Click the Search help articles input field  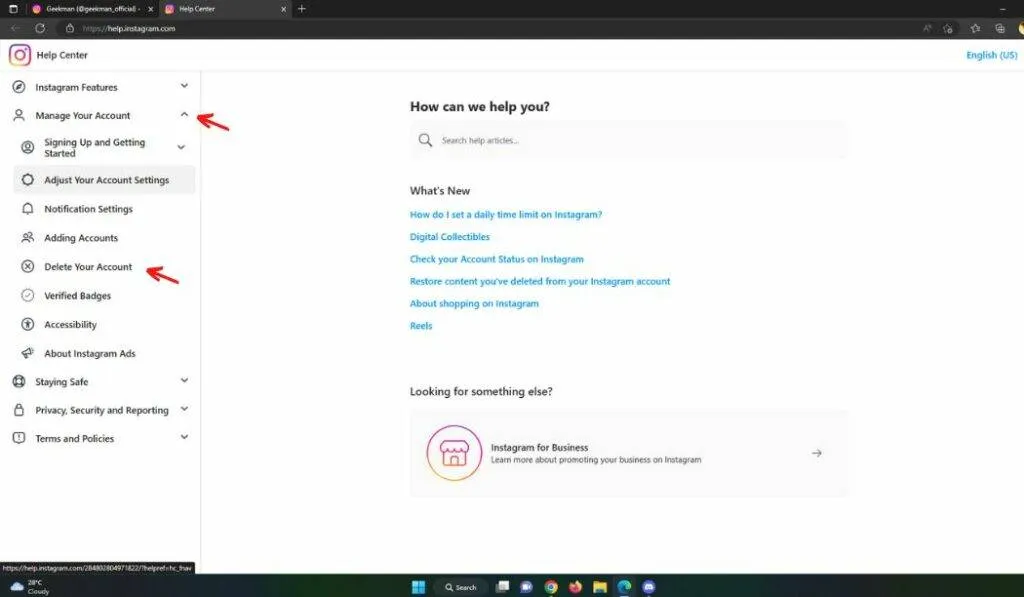tap(629, 140)
